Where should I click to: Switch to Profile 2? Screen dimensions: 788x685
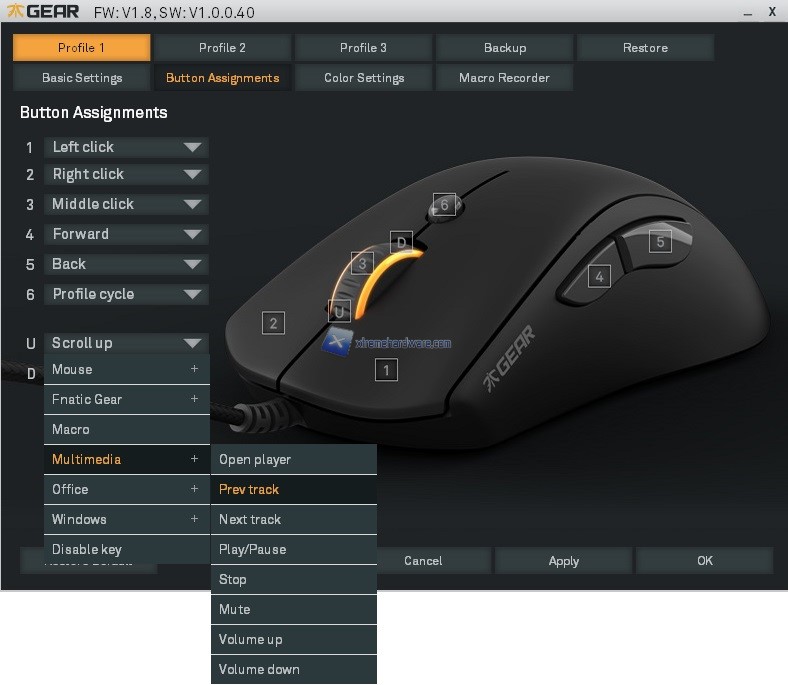point(222,48)
